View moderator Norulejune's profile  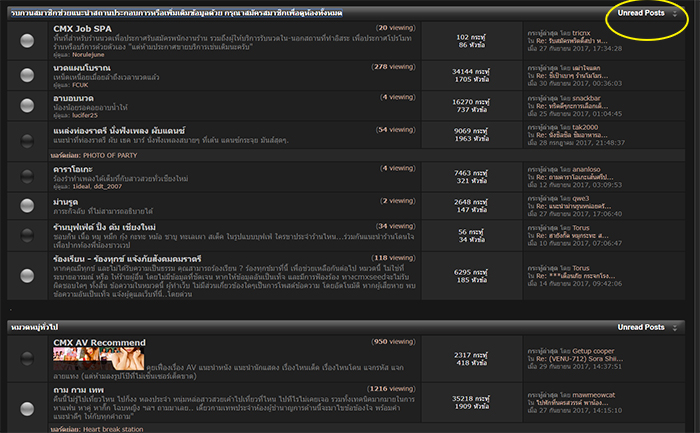[x=88, y=54]
